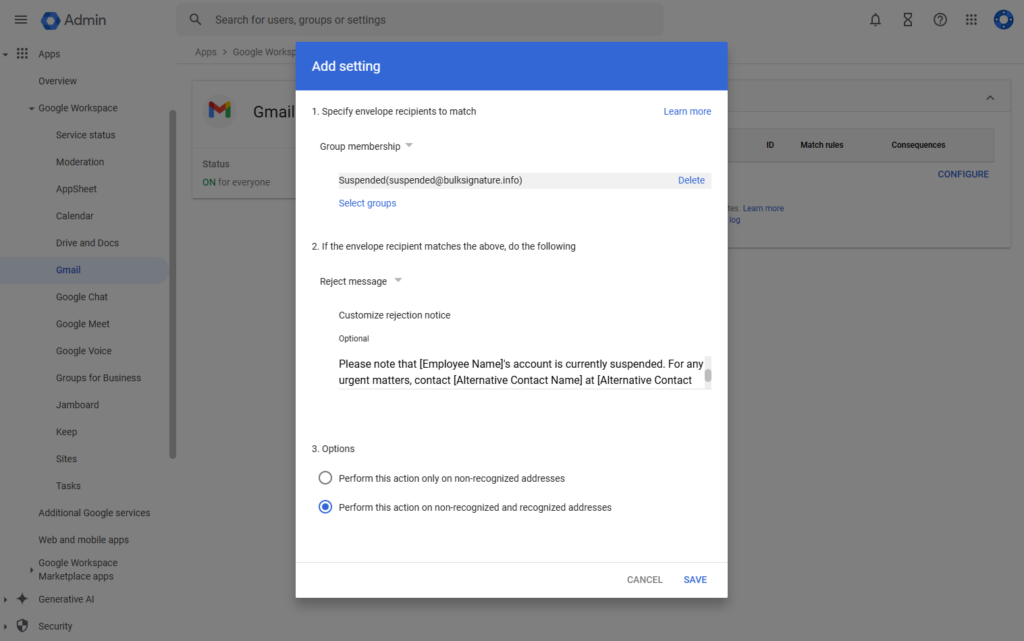This screenshot has width=1024, height=641.
Task: Click the Google Admin logo
Action: [73, 20]
